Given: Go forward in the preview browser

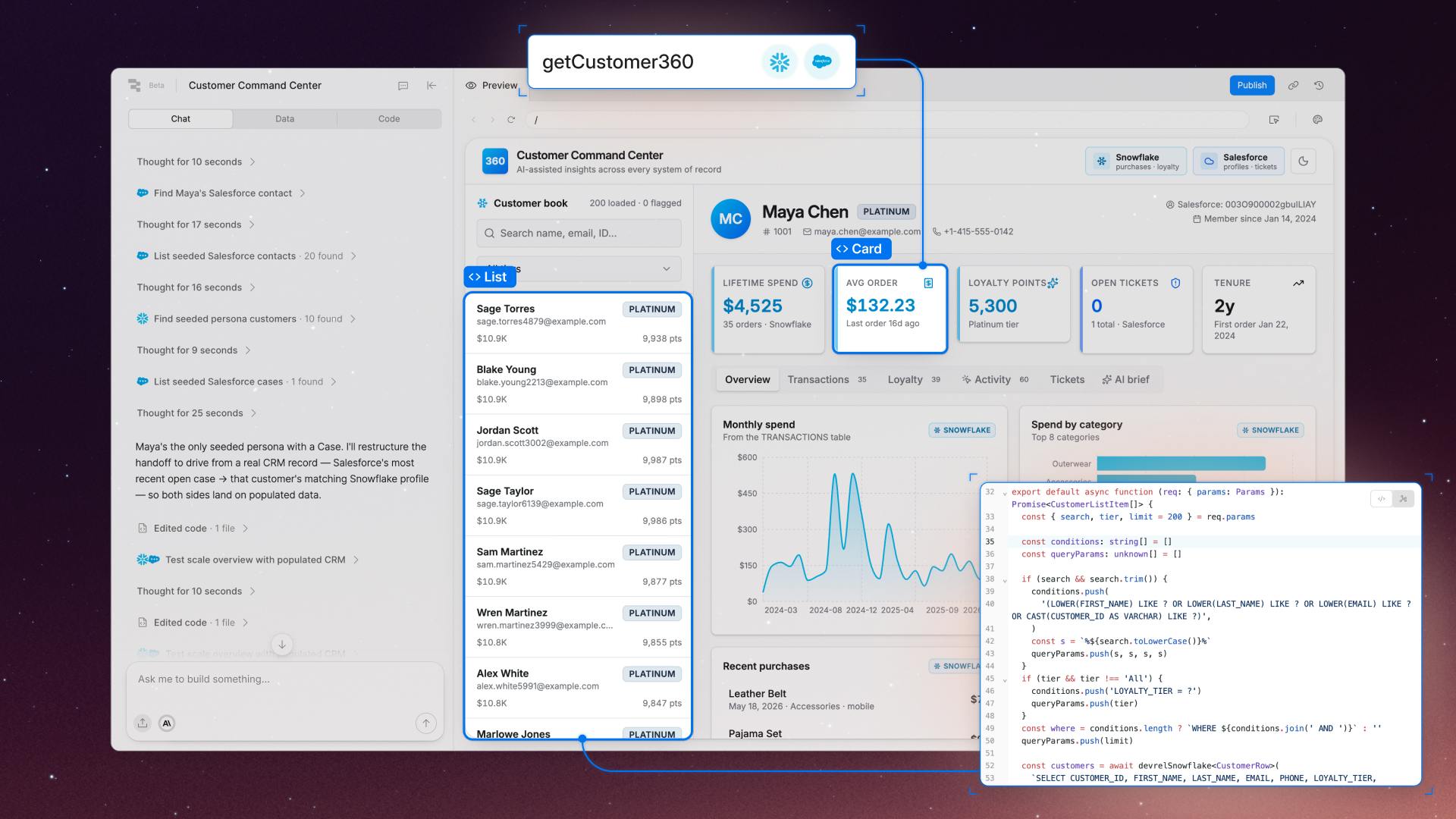Looking at the screenshot, I should 492,120.
